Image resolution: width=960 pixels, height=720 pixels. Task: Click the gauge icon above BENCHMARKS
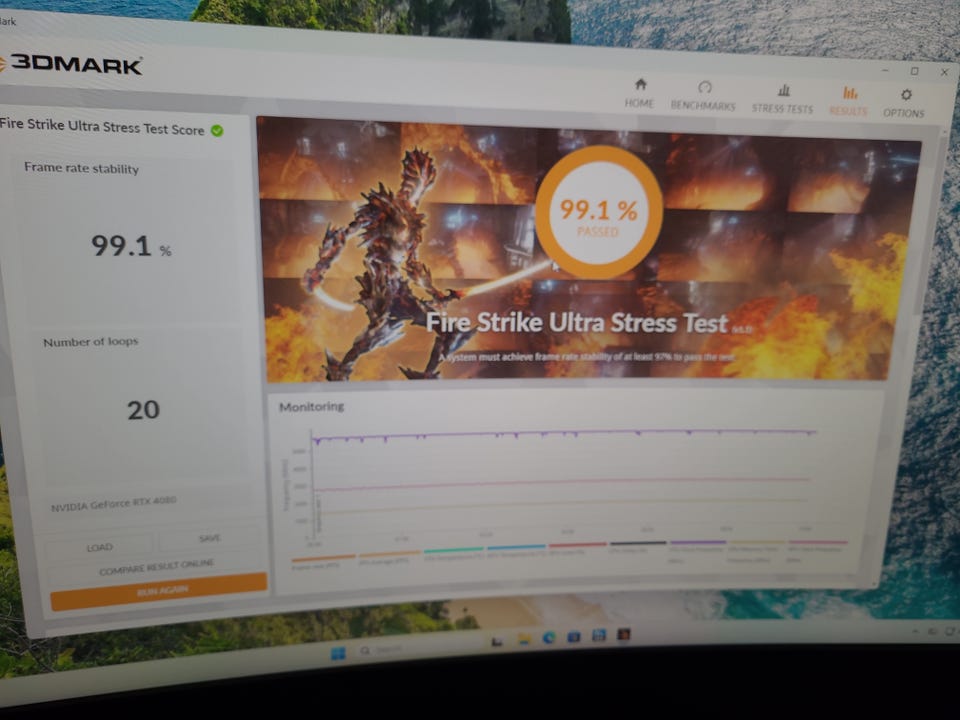[705, 87]
